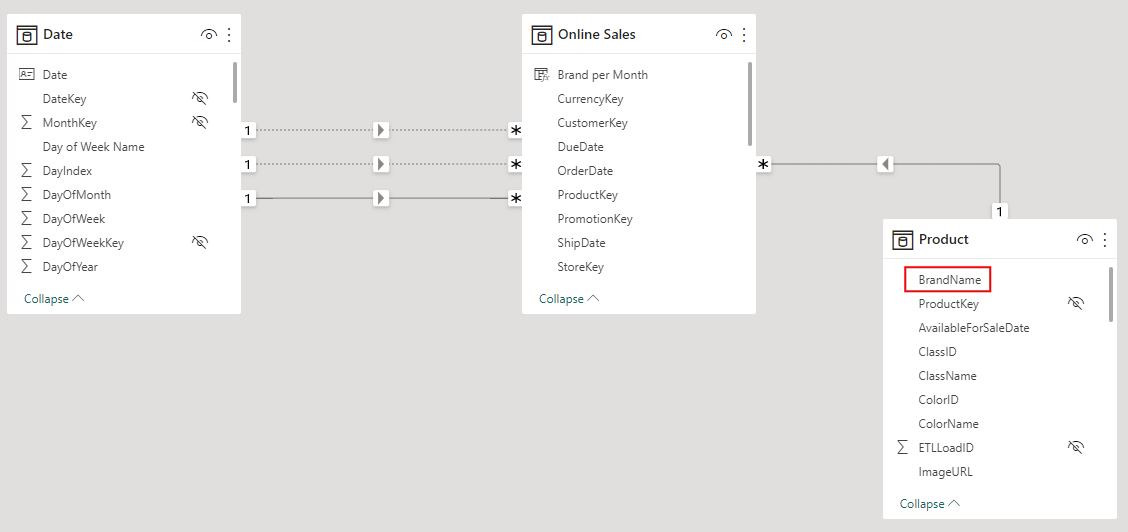The height and width of the screenshot is (532, 1128).
Task: Unhide the ETLLoadID field in Product
Action: point(1075,448)
